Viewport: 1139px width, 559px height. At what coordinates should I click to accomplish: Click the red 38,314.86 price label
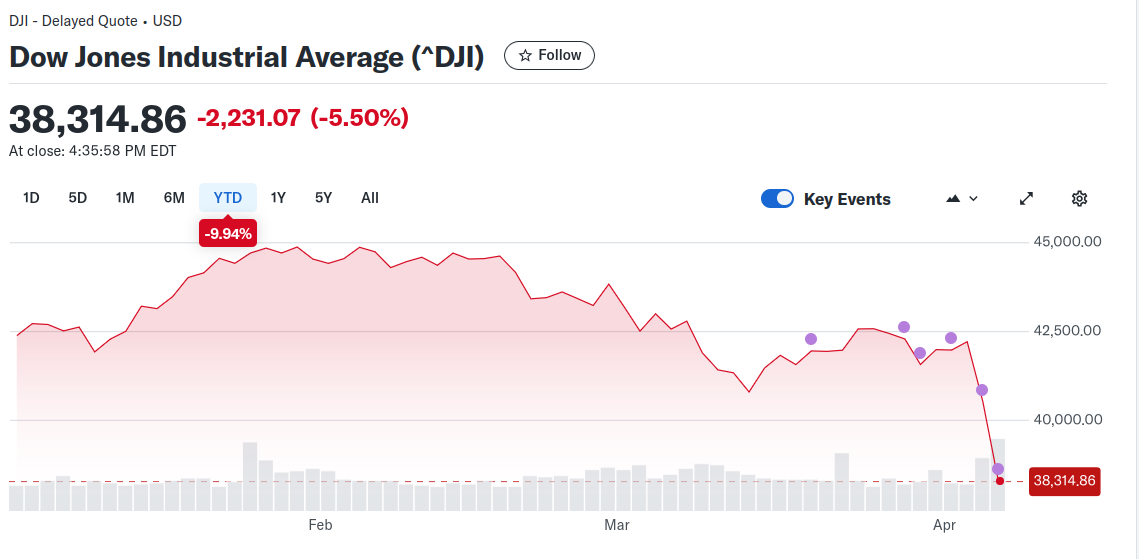1064,481
